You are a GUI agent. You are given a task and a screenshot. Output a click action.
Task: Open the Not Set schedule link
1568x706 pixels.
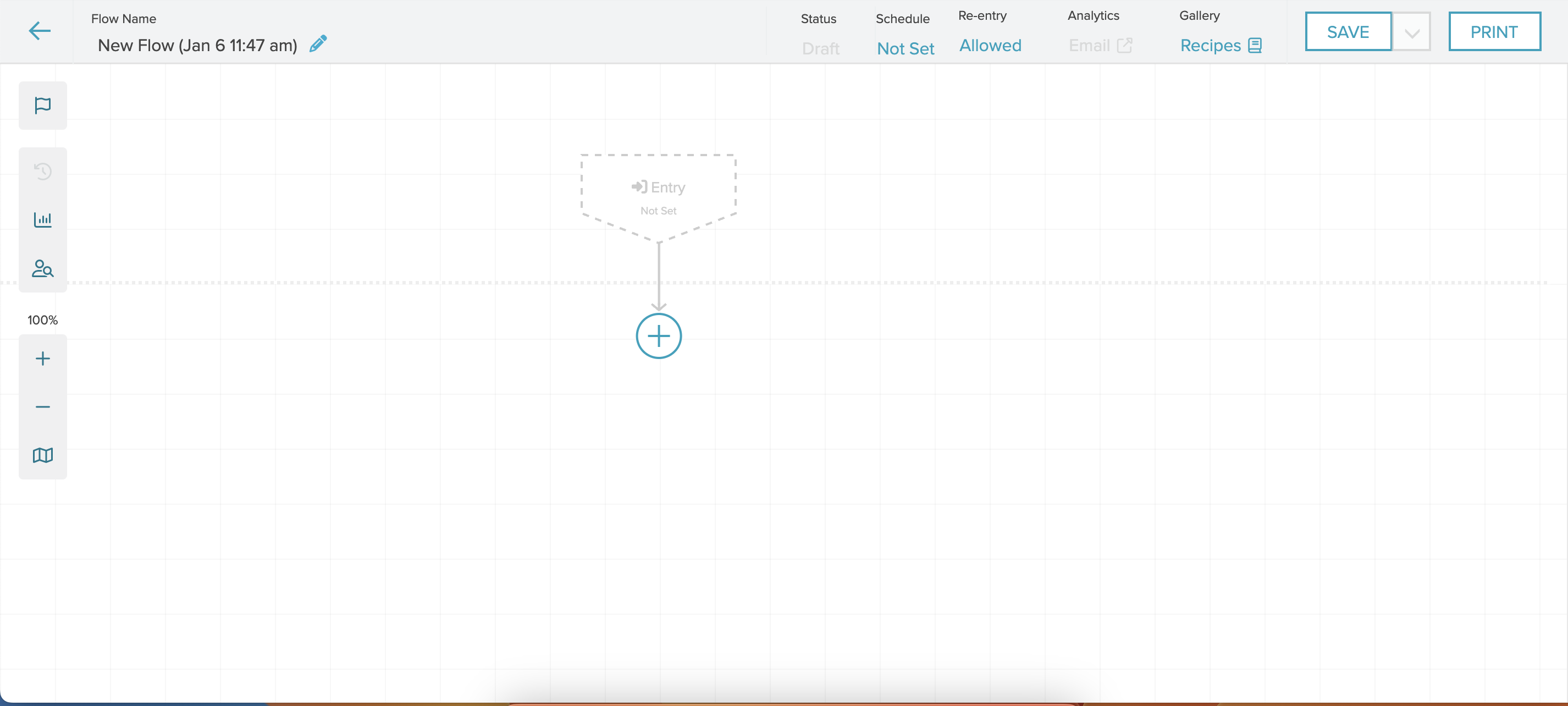coord(905,49)
